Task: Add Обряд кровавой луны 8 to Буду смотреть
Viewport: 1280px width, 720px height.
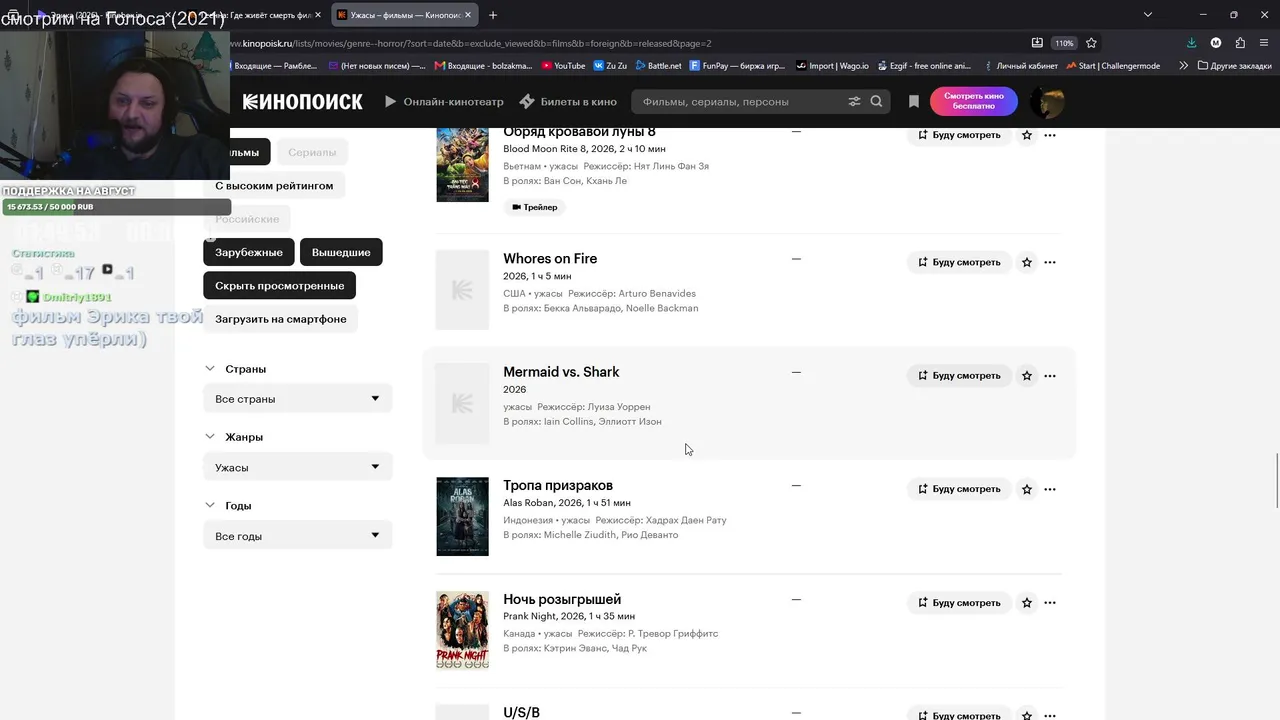Action: pos(959,135)
